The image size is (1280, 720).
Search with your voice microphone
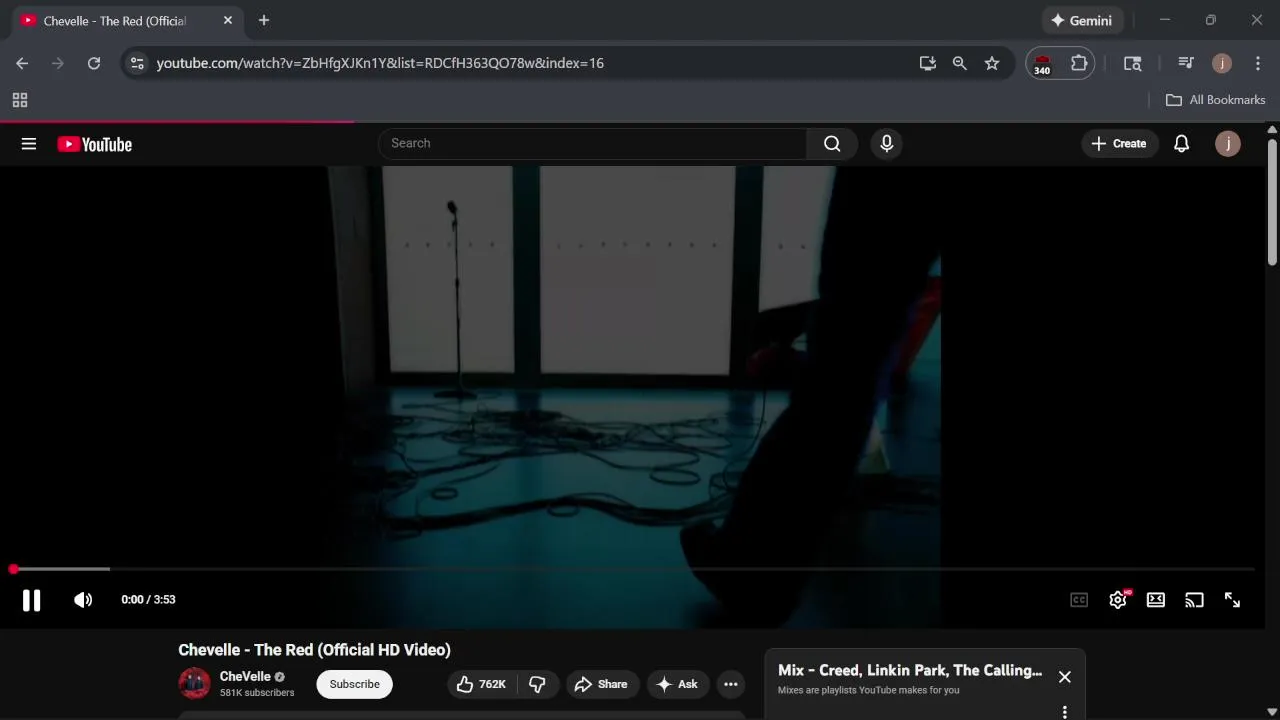886,143
